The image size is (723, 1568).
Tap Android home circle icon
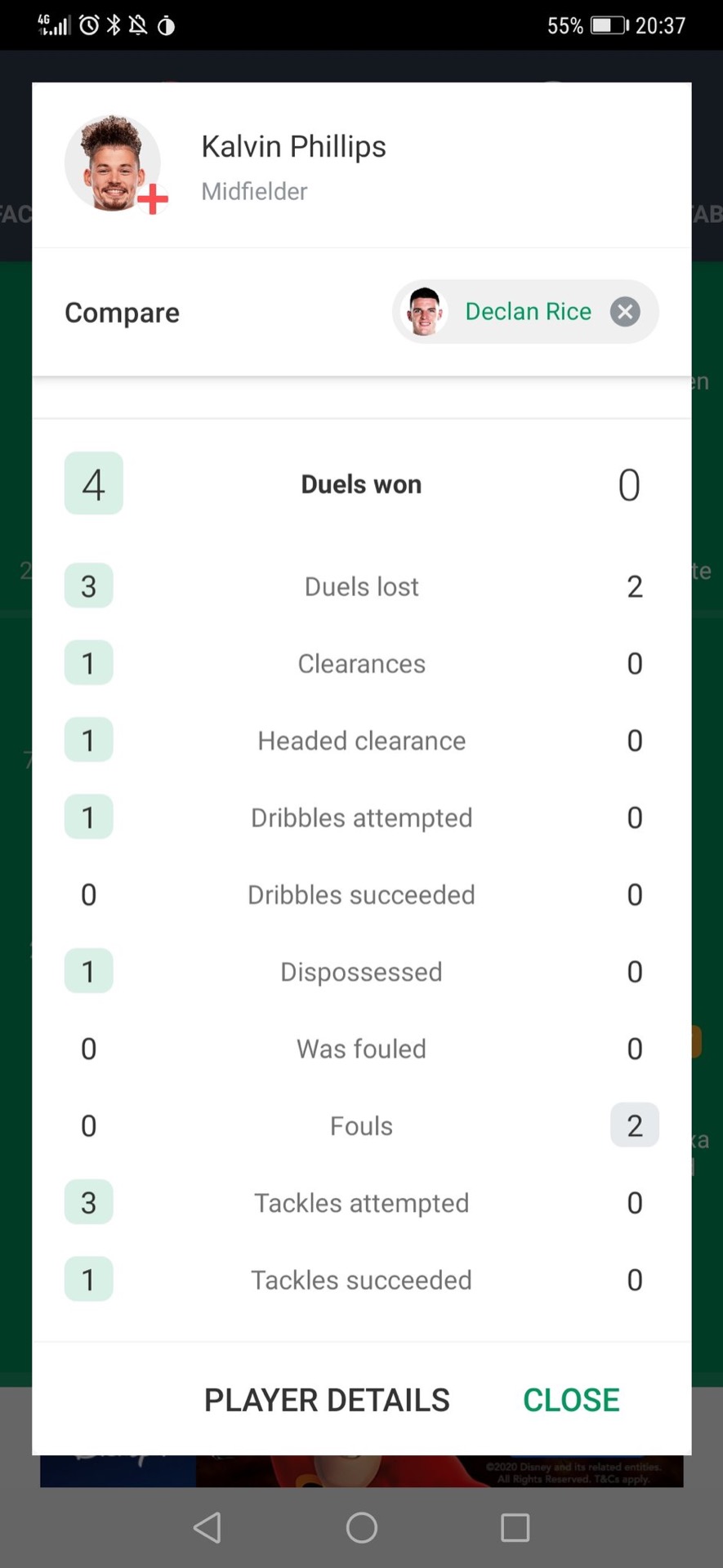361,1527
